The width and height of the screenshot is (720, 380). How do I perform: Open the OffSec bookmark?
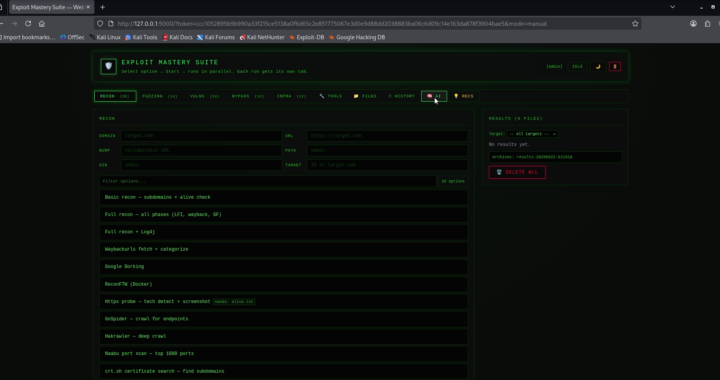[x=73, y=37]
